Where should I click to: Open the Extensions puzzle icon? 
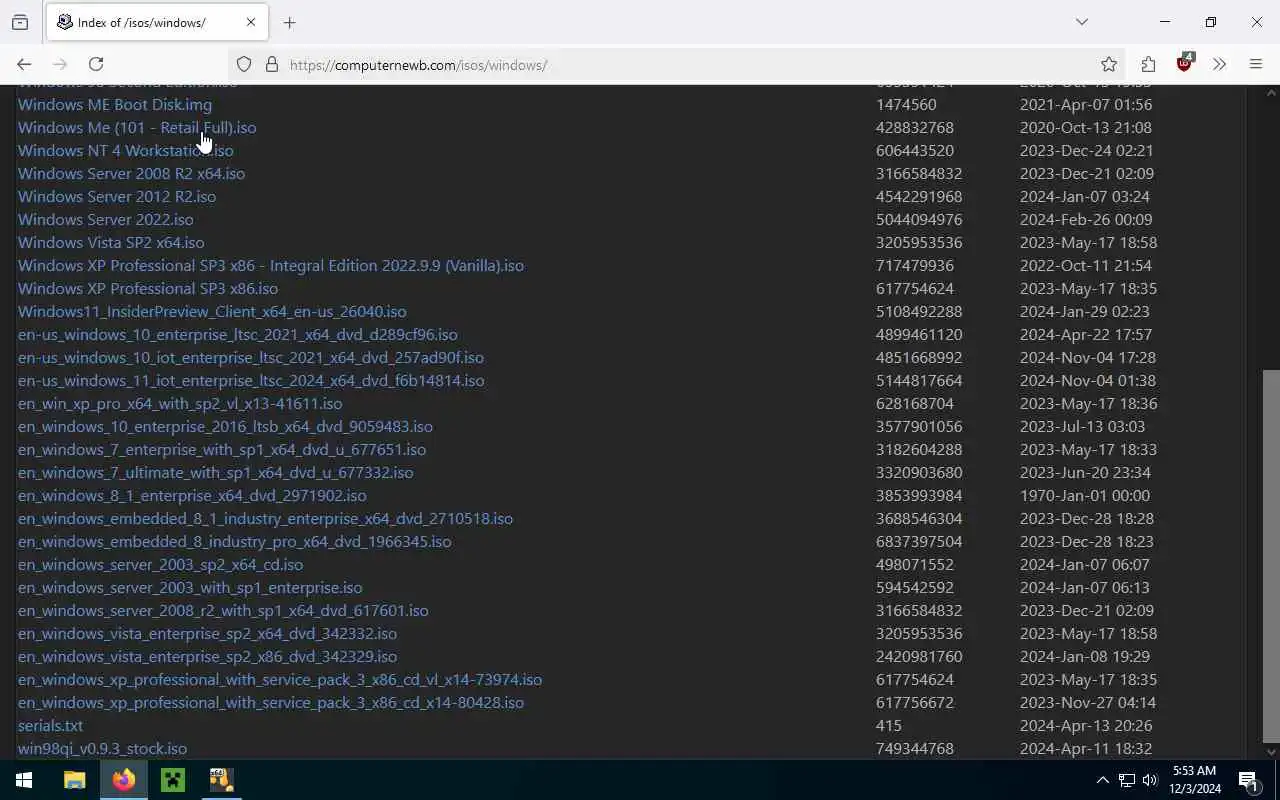[x=1148, y=64]
